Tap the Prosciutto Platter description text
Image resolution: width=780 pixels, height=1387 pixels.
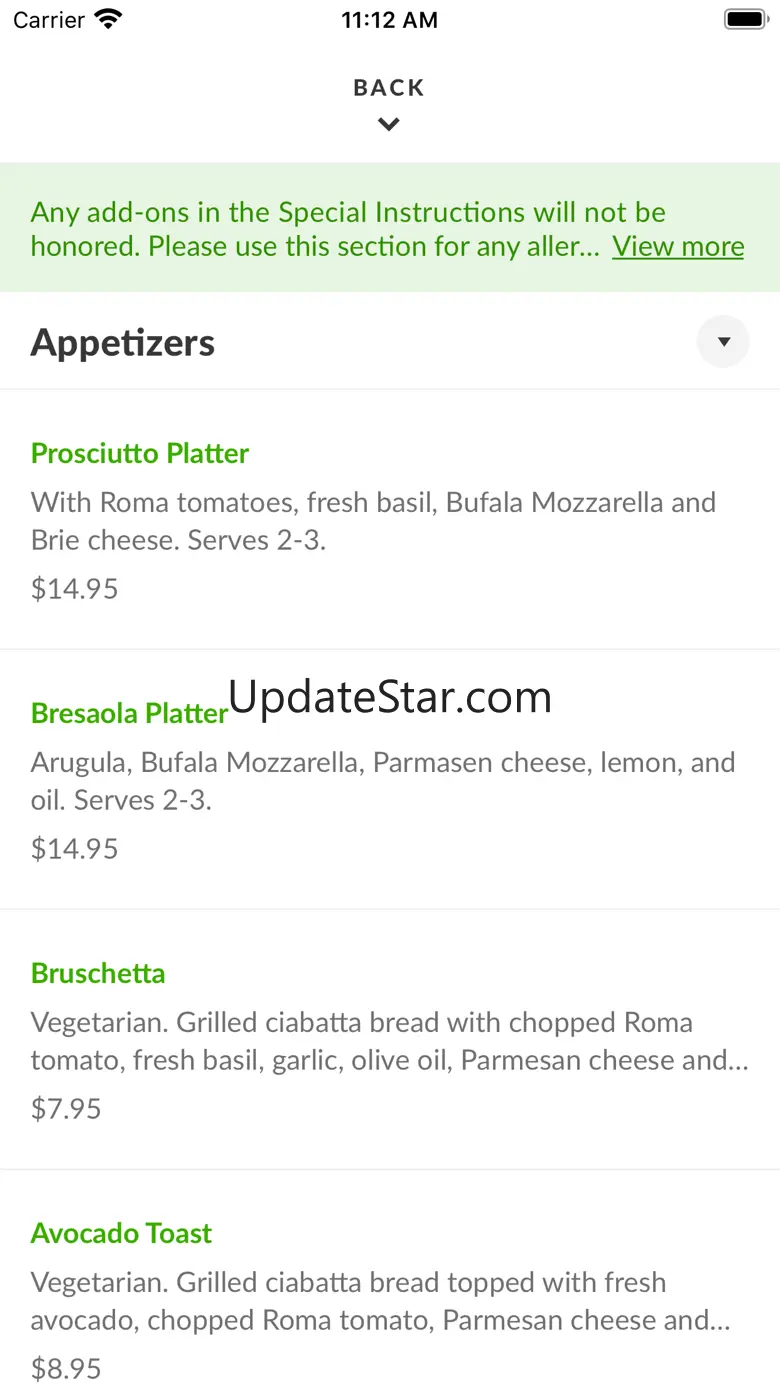(x=373, y=521)
